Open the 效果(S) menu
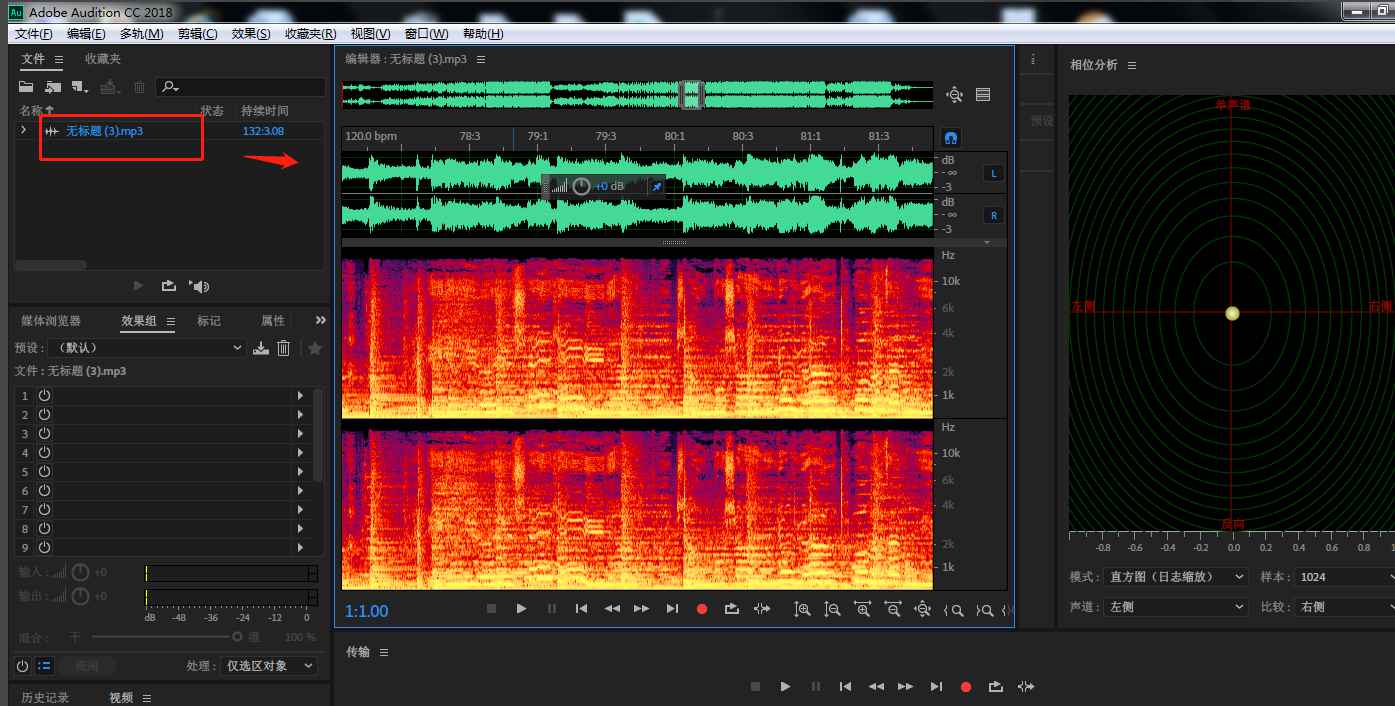 (250, 34)
